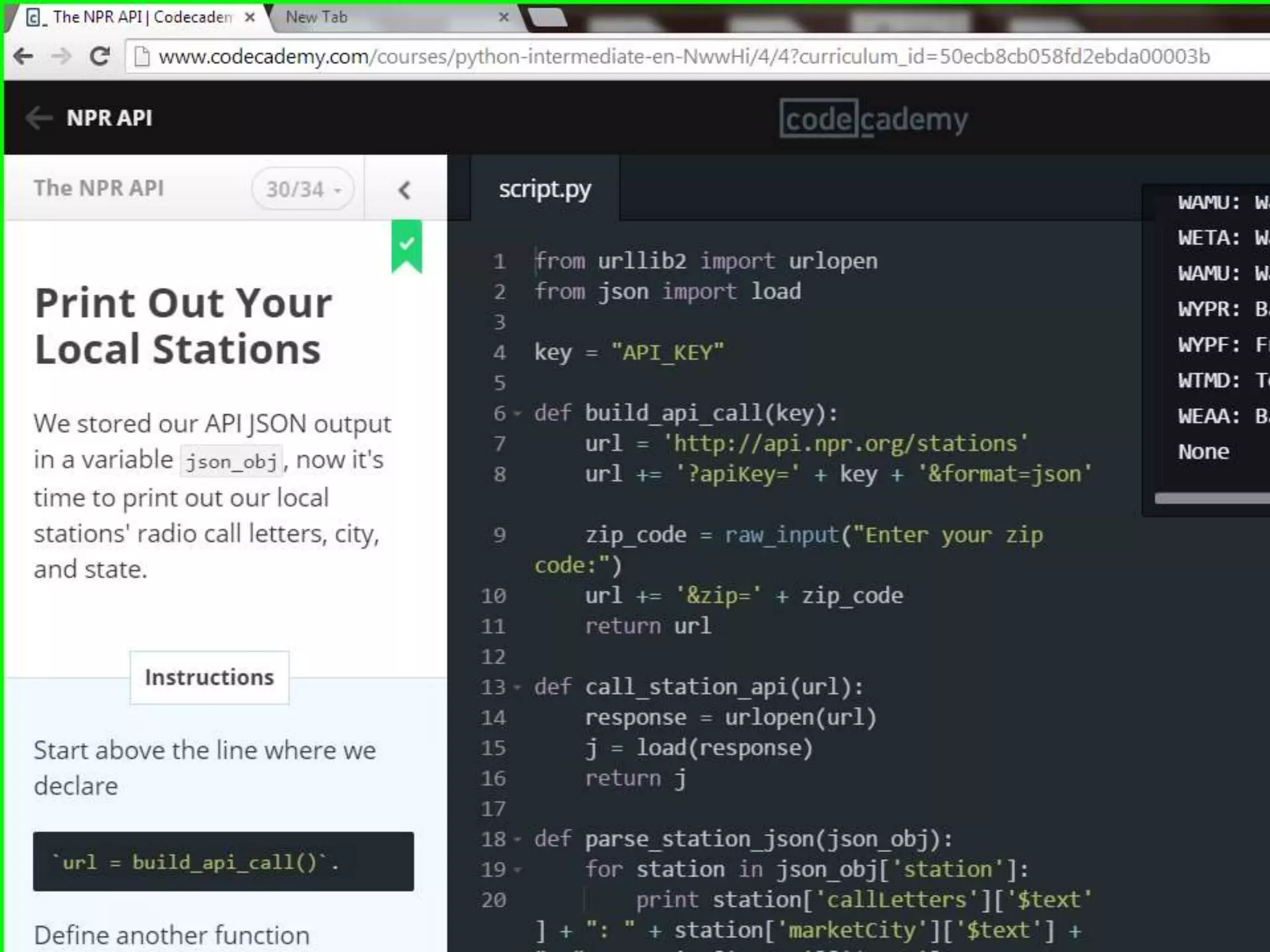
Task: Click the green completed checkmark bookmark
Action: click(407, 246)
